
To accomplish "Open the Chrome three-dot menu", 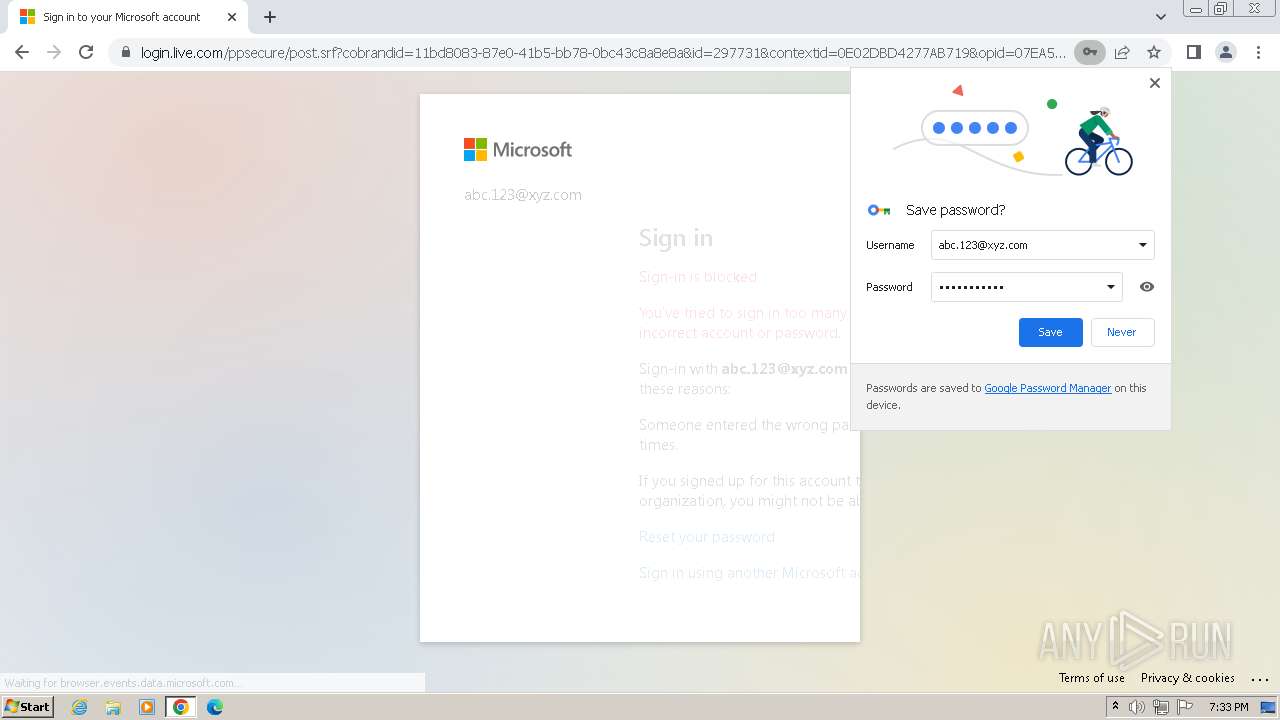I will tap(1258, 52).
